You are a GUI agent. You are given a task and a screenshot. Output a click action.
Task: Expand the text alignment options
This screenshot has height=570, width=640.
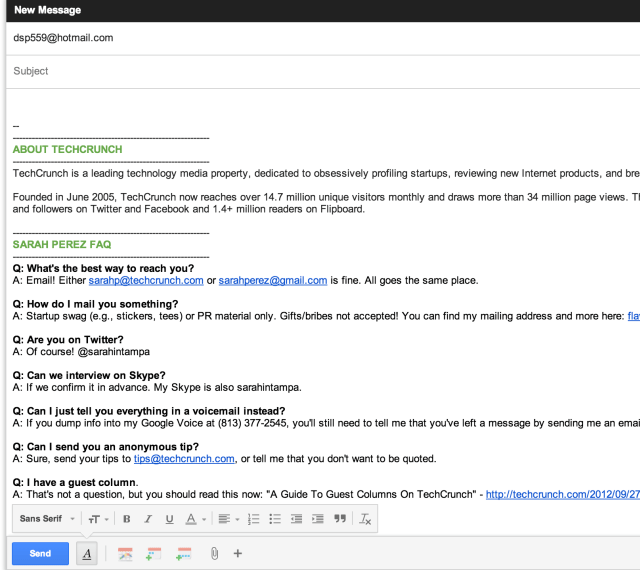point(229,519)
